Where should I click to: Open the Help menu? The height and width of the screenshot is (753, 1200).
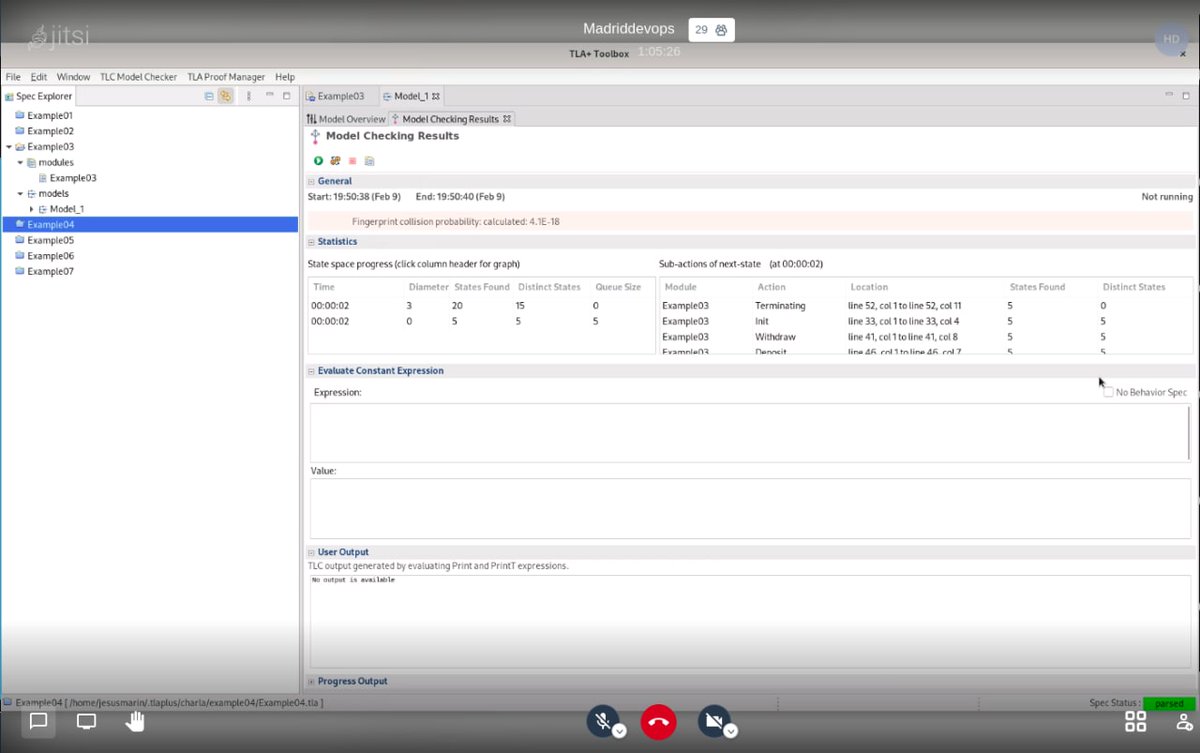coord(285,77)
